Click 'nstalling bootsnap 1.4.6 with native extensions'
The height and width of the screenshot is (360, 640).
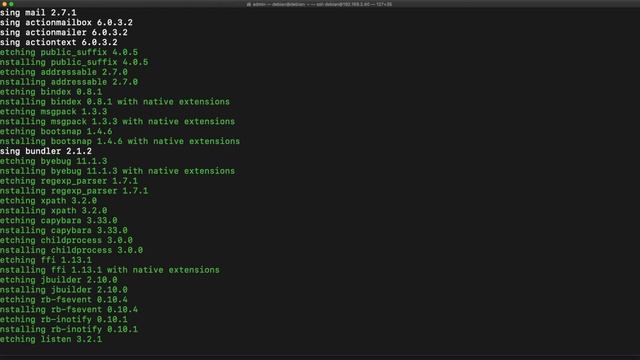(x=120, y=141)
